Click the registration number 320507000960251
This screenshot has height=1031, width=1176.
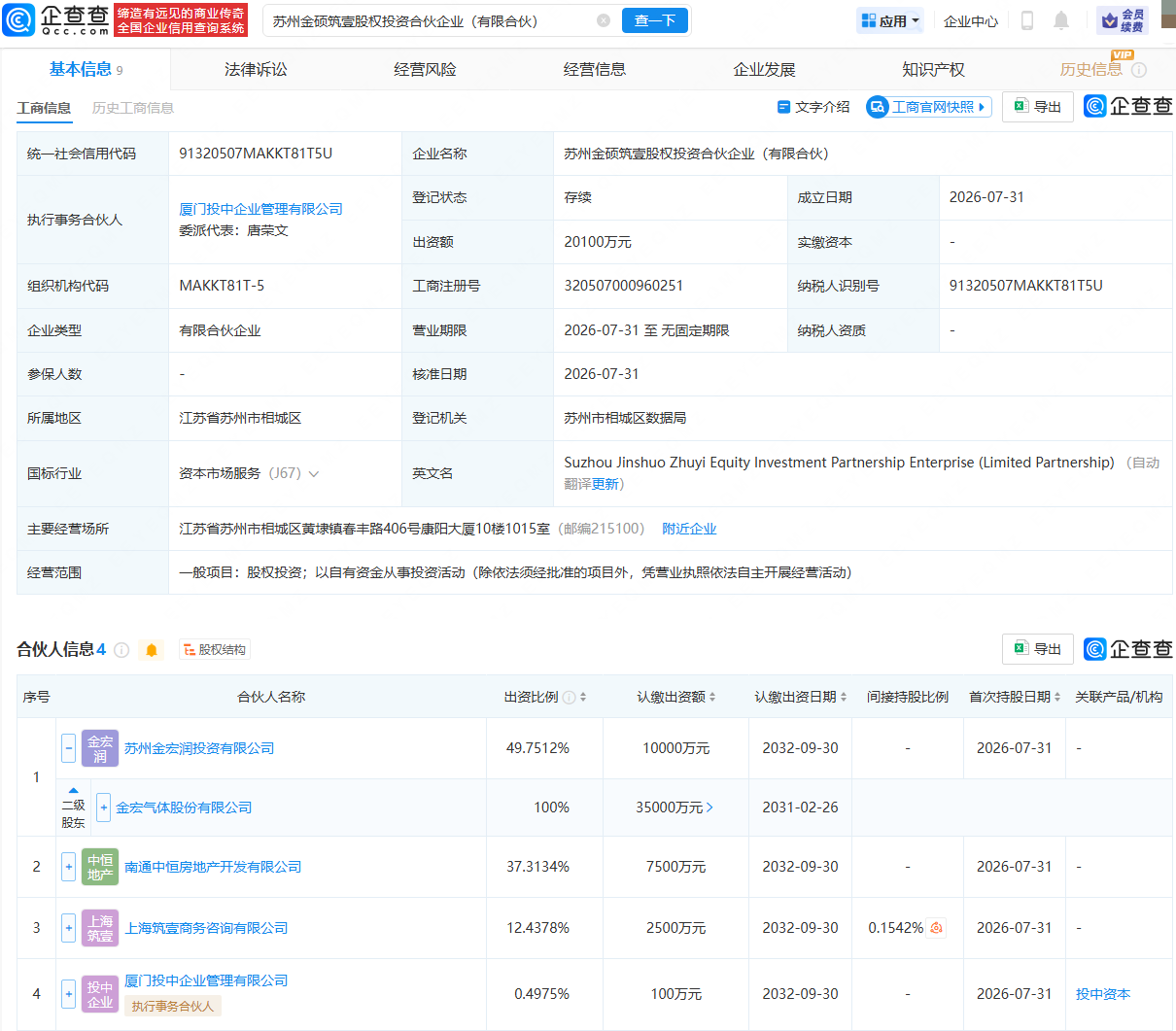point(624,286)
